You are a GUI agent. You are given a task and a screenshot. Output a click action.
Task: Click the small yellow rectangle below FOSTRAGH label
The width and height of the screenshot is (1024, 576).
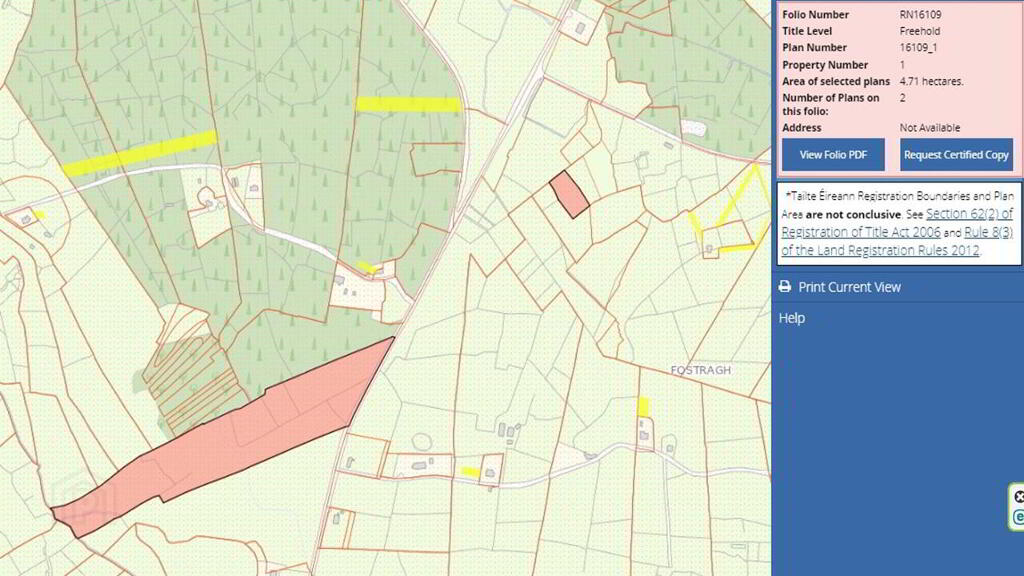[x=643, y=406]
